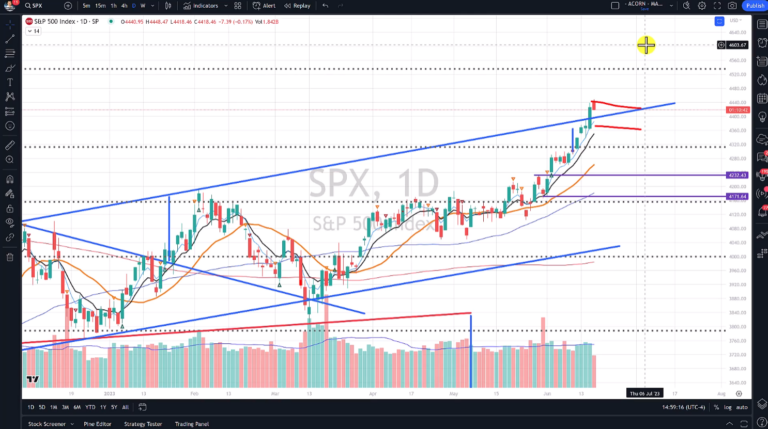This screenshot has width=768, height=429.
Task: Start bar Replay mode
Action: (298, 5)
